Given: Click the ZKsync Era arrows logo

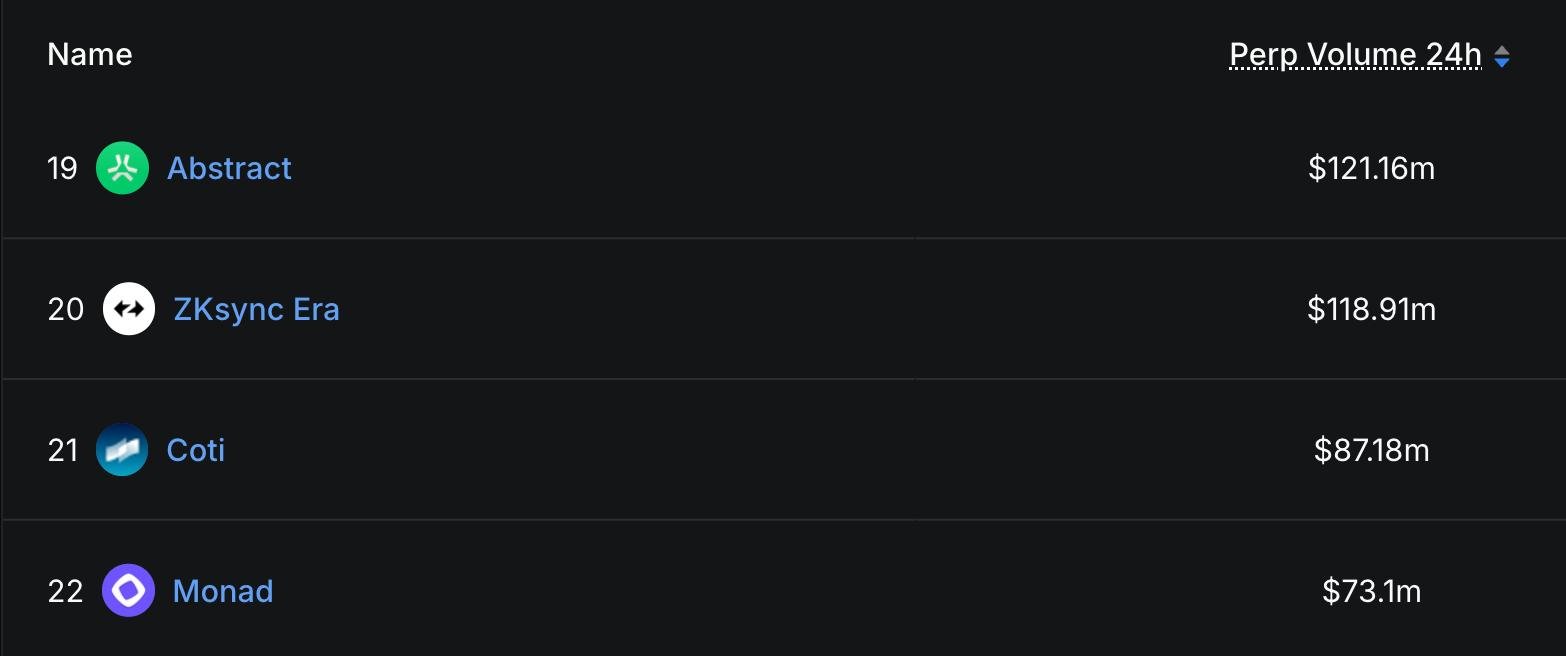Looking at the screenshot, I should point(129,309).
